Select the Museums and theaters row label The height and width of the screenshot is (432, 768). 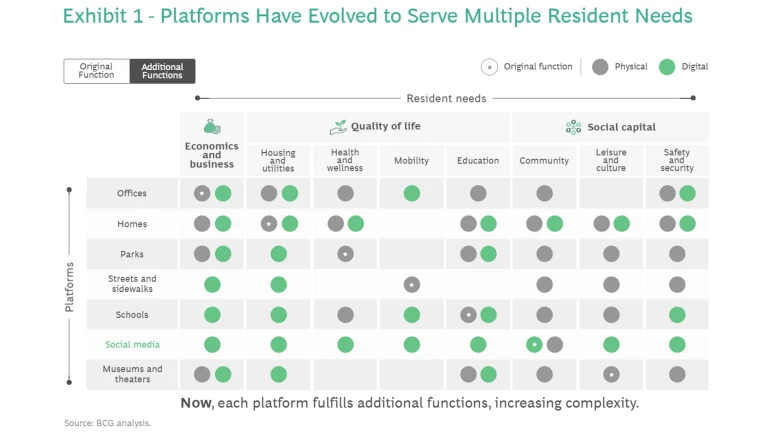coord(132,374)
